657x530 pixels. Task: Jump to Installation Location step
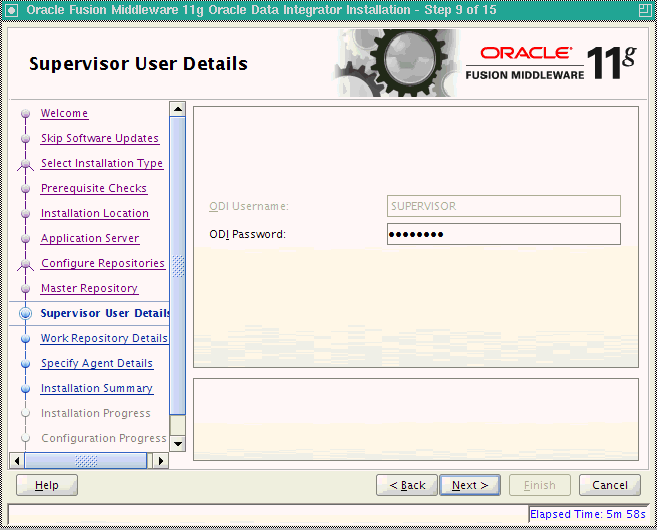pos(95,213)
